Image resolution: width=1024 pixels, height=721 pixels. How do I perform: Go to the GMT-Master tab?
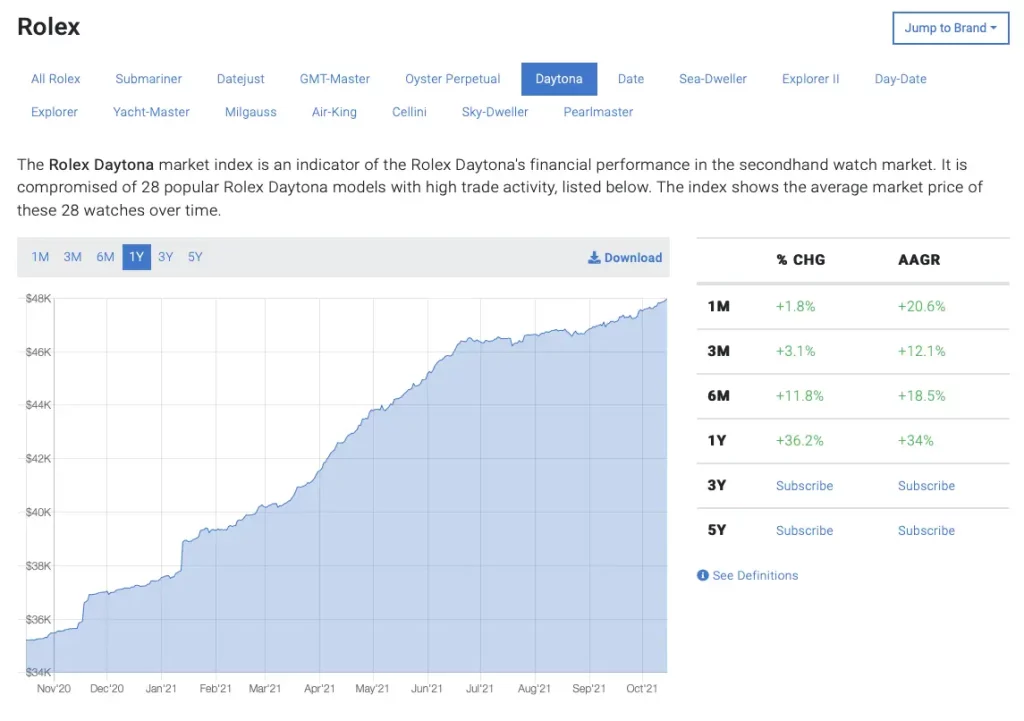(x=334, y=79)
